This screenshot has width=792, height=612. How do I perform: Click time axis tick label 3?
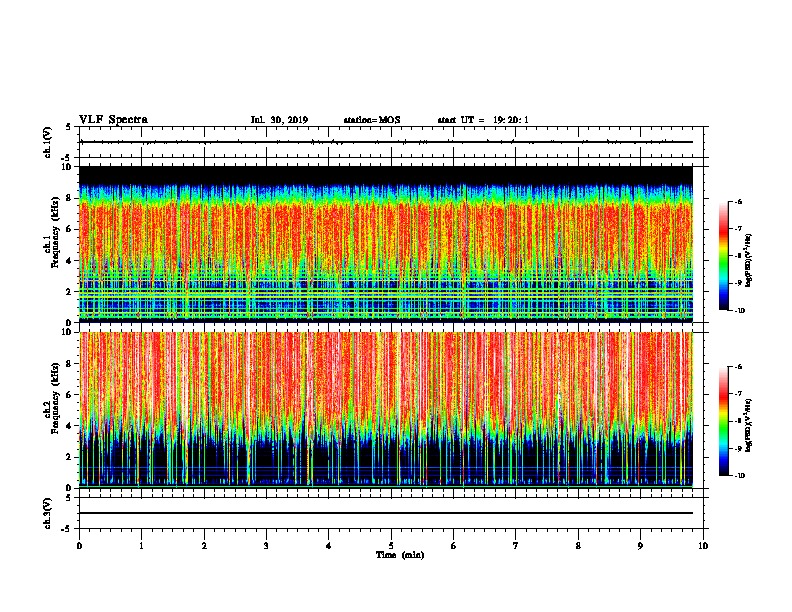click(266, 545)
